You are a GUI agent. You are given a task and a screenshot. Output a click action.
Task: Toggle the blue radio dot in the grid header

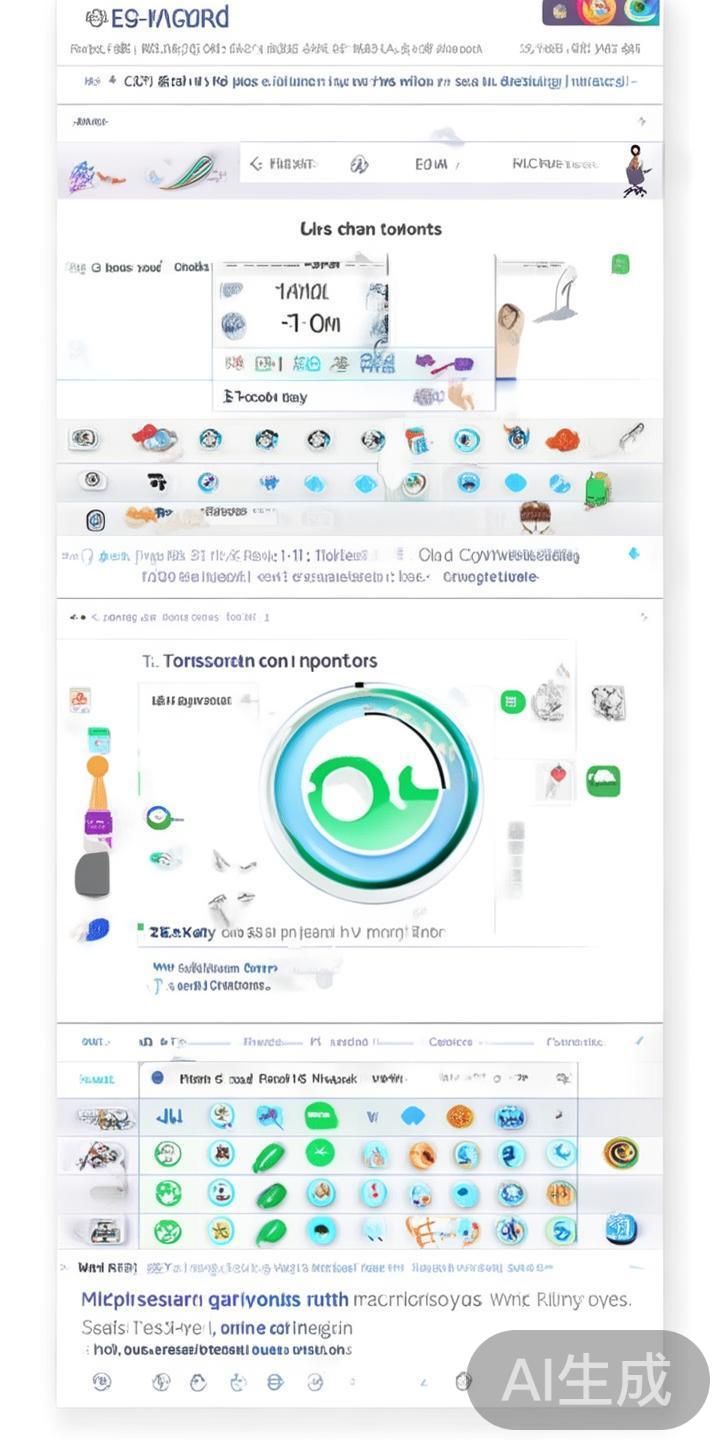coord(157,1078)
